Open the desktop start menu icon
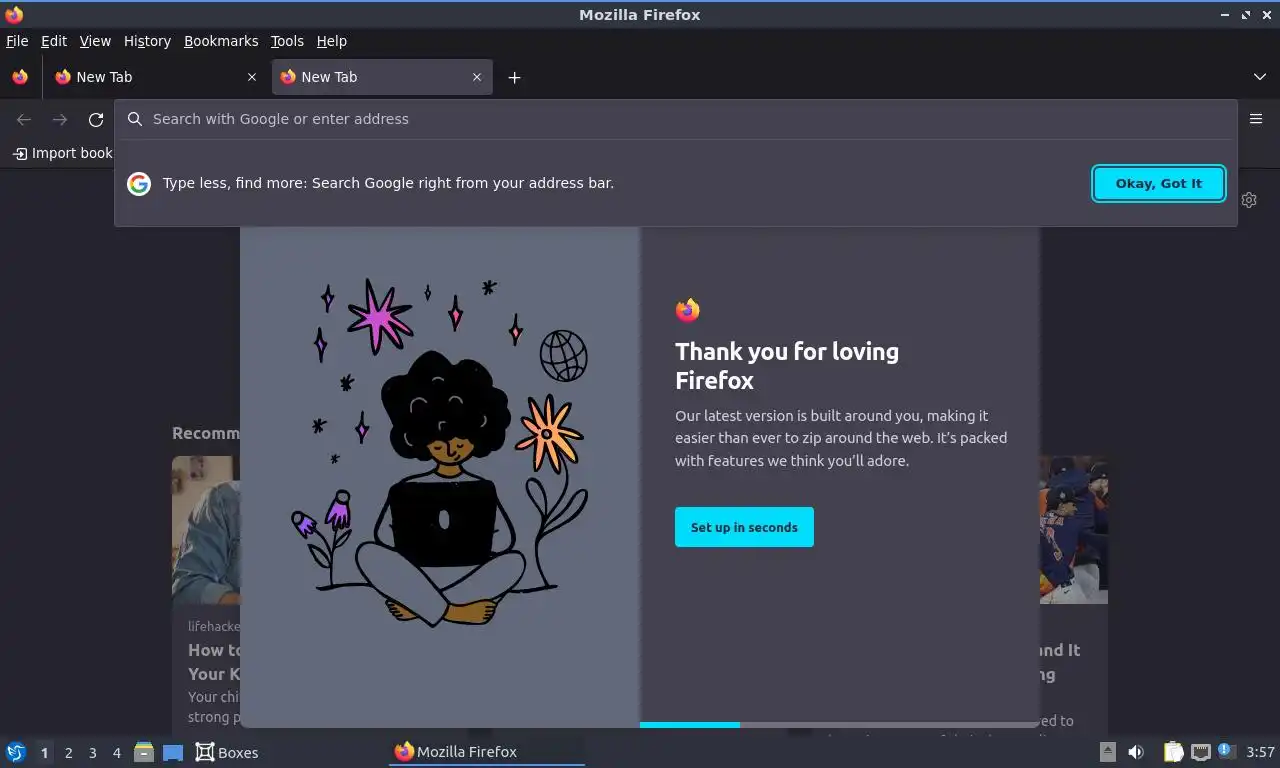This screenshot has width=1280, height=768. click(16, 752)
